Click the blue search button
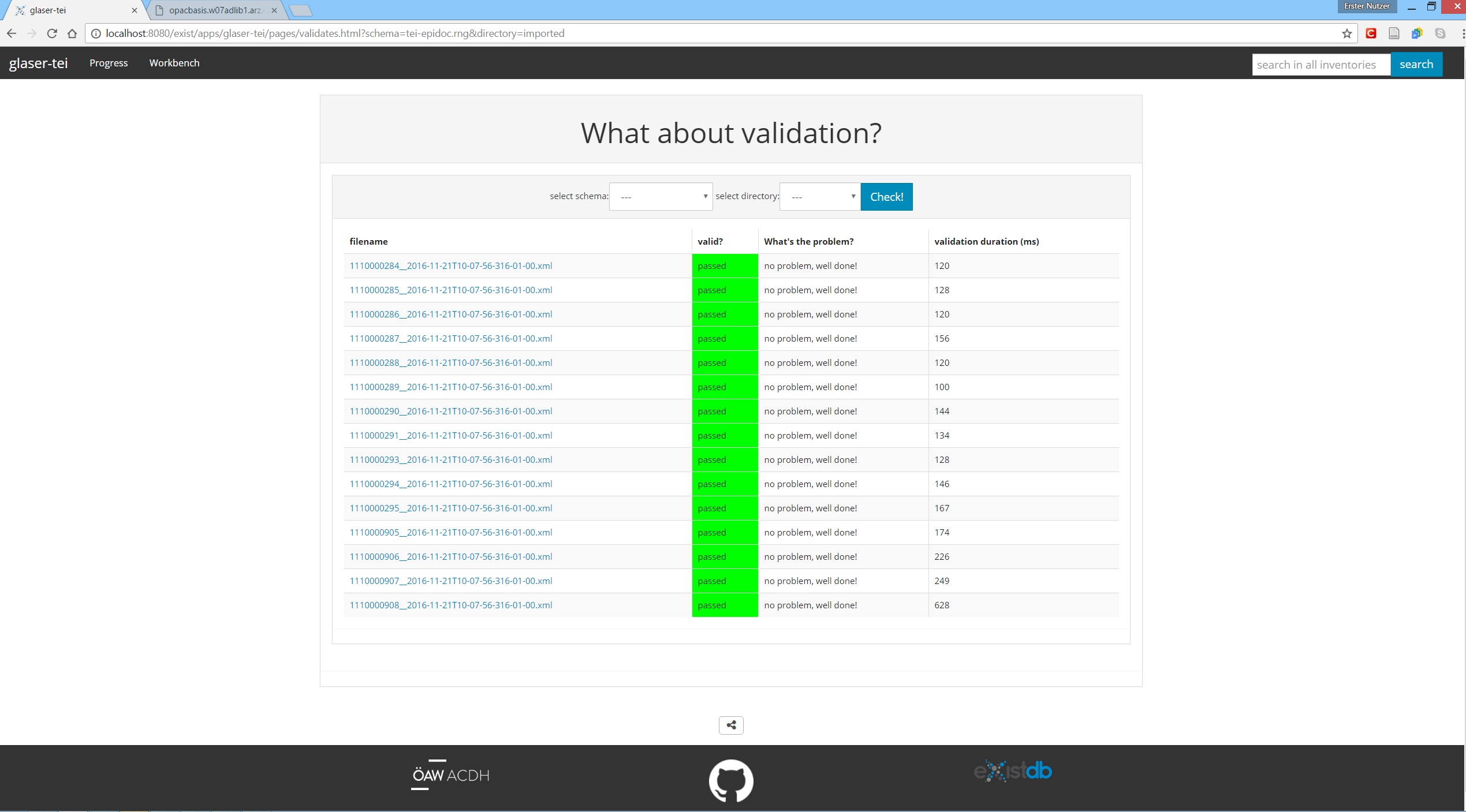Viewport: 1466px width, 812px height. tap(1416, 64)
